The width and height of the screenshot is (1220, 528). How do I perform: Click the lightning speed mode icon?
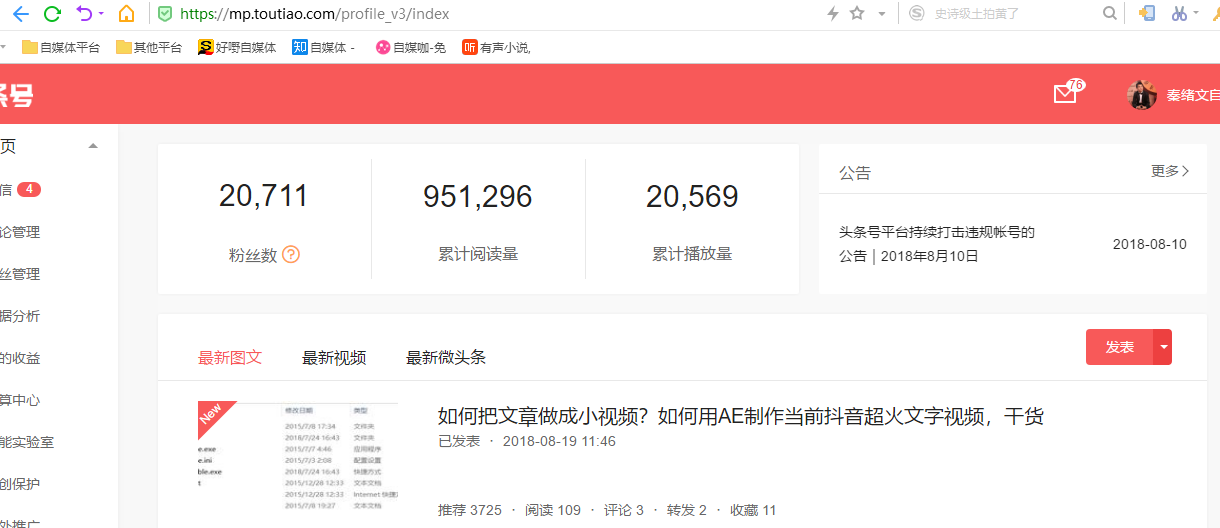coord(832,14)
